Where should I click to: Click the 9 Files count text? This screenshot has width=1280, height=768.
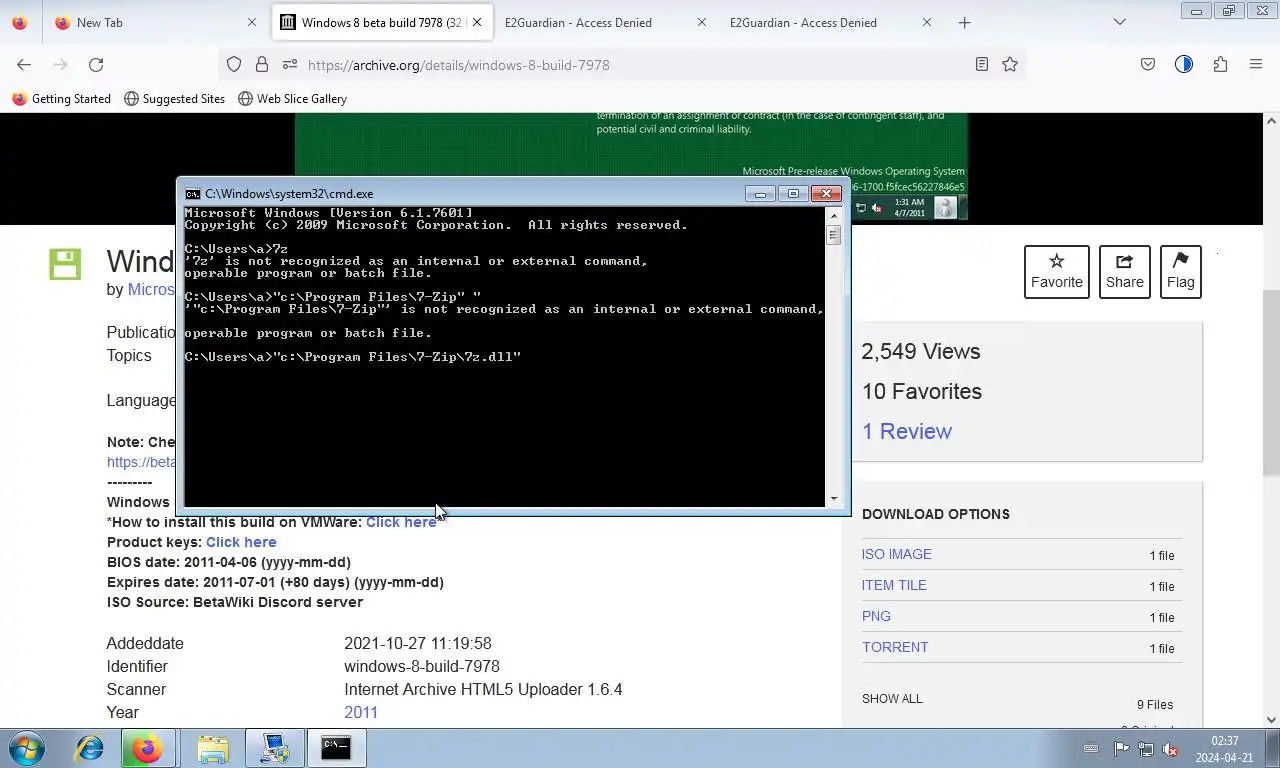coord(1155,705)
